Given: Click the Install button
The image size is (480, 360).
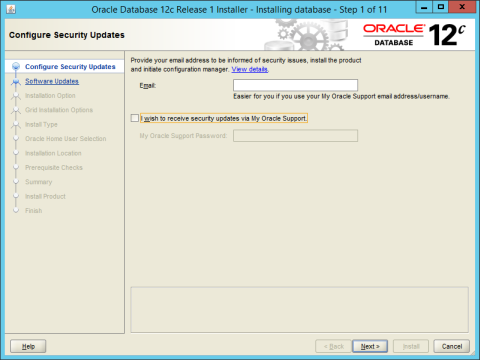Looking at the screenshot, I should tap(411, 346).
